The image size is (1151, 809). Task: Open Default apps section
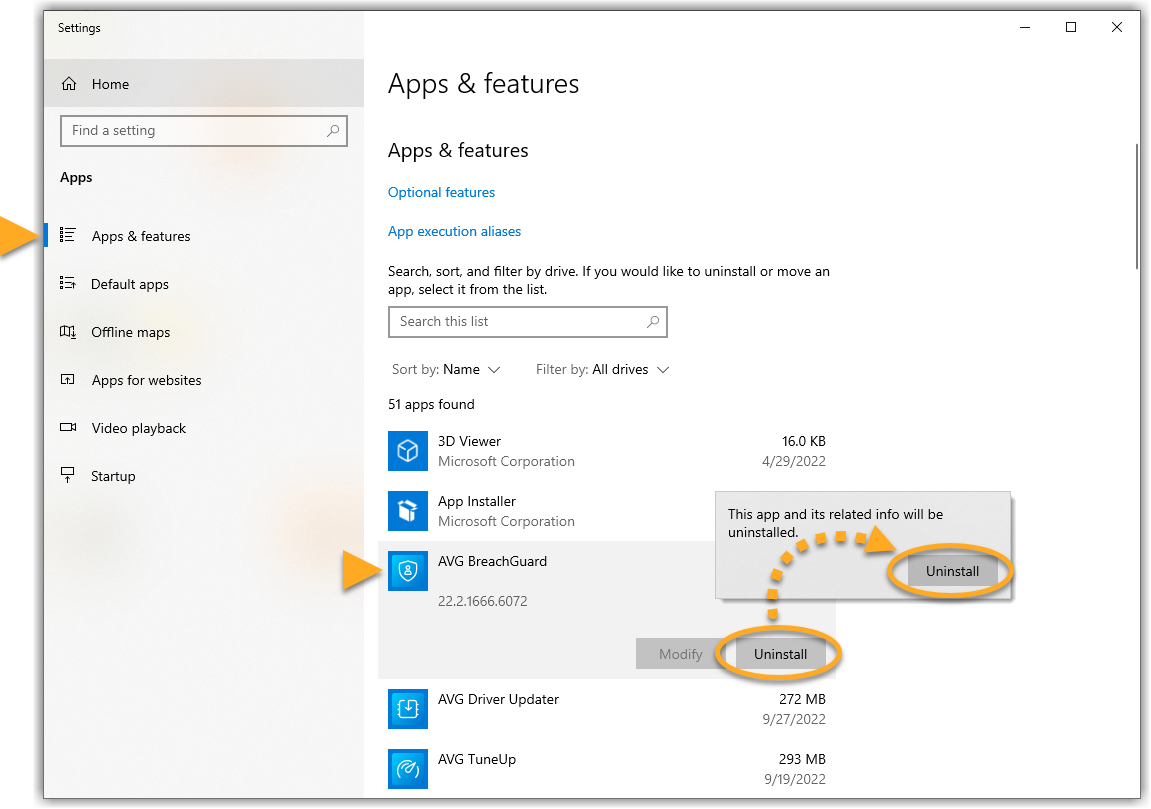click(130, 285)
